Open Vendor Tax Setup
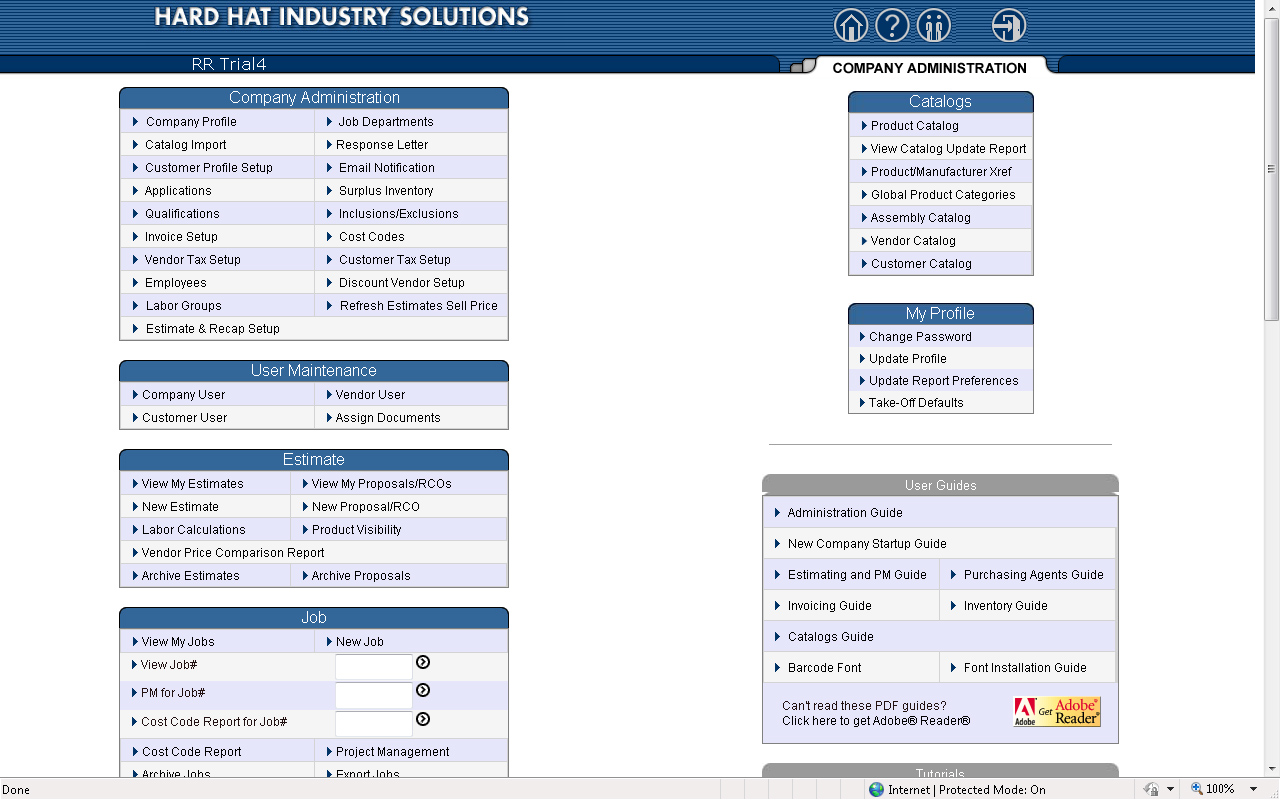This screenshot has height=800, width=1280. (193, 260)
